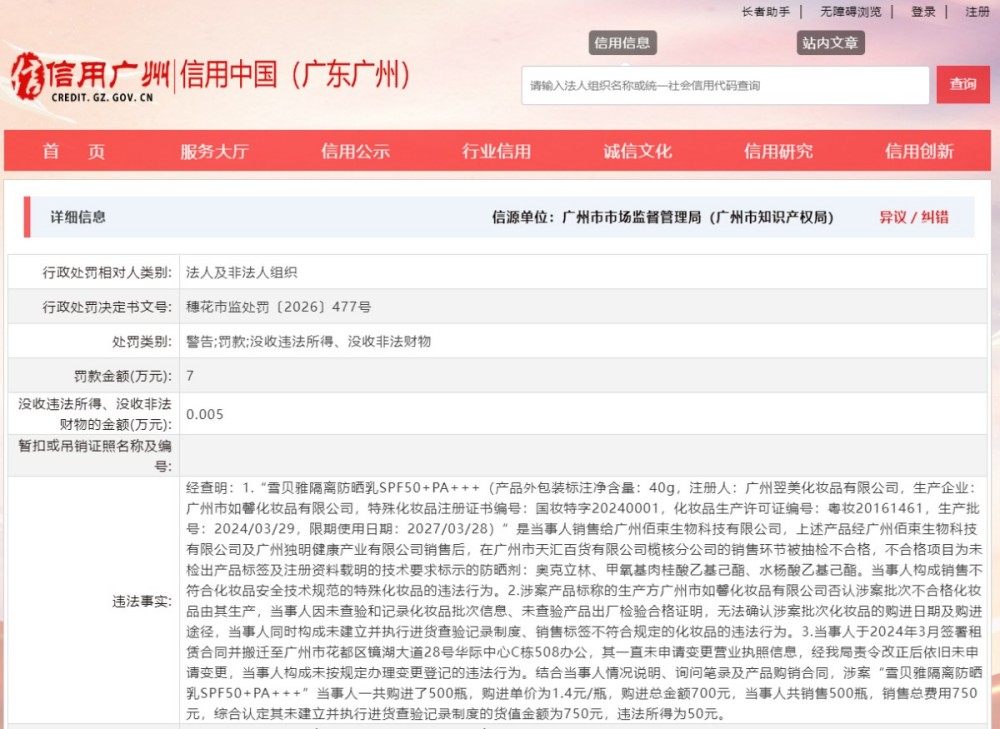1000x729 pixels.
Task: Open 信用创新 navigation item
Action: [x=919, y=151]
